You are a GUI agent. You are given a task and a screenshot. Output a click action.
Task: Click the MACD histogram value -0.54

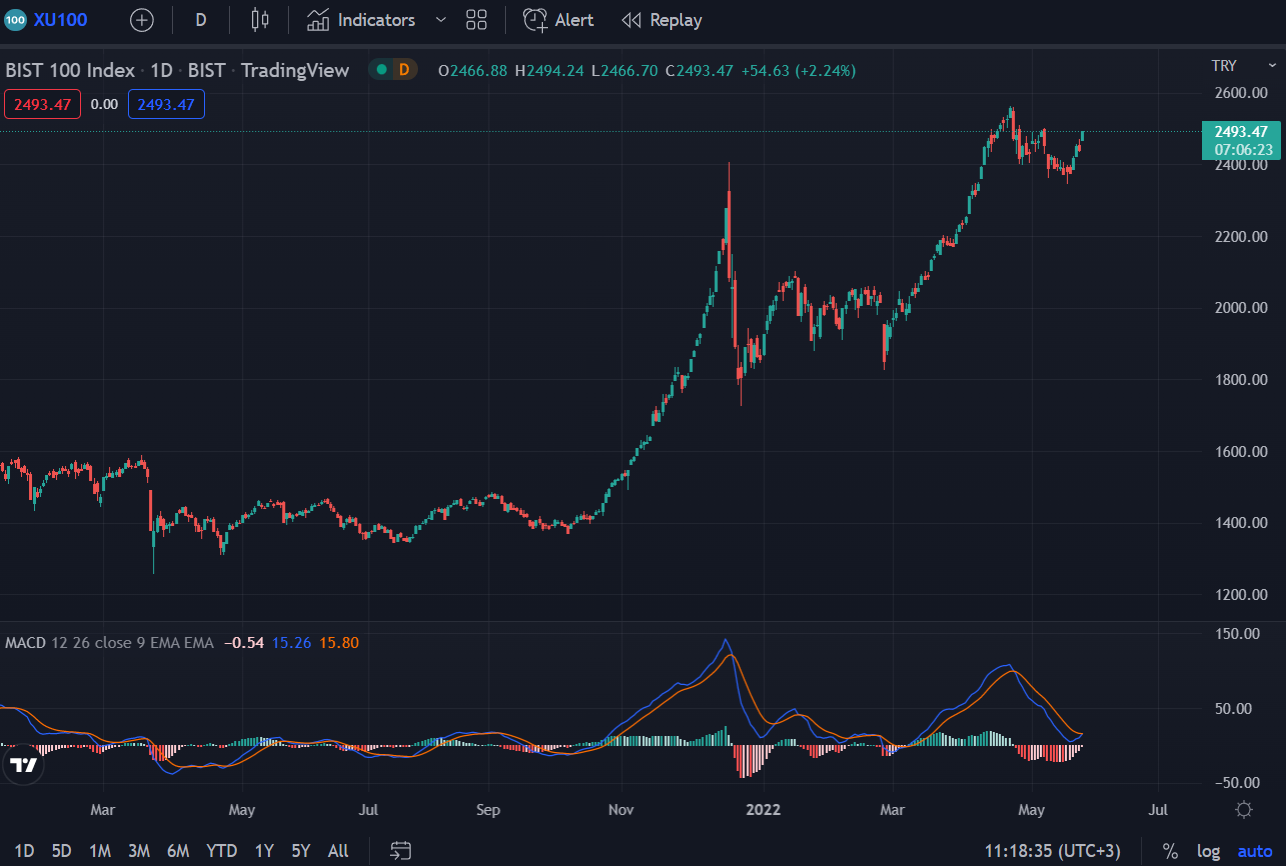tap(244, 643)
